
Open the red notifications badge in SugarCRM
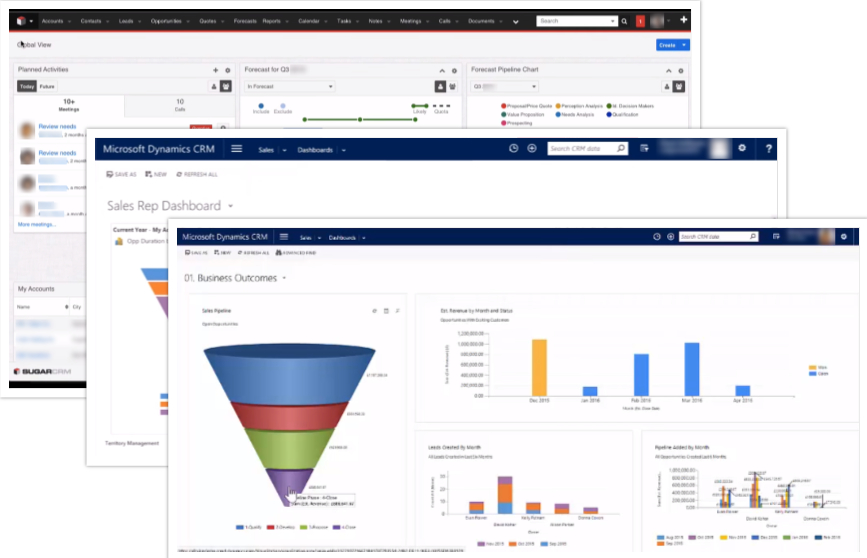click(640, 22)
